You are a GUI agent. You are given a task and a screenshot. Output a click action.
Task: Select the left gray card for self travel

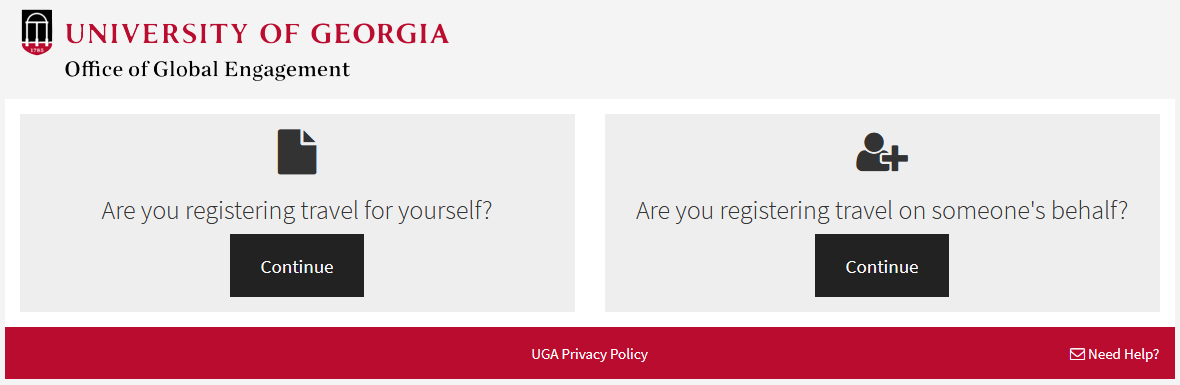(297, 213)
